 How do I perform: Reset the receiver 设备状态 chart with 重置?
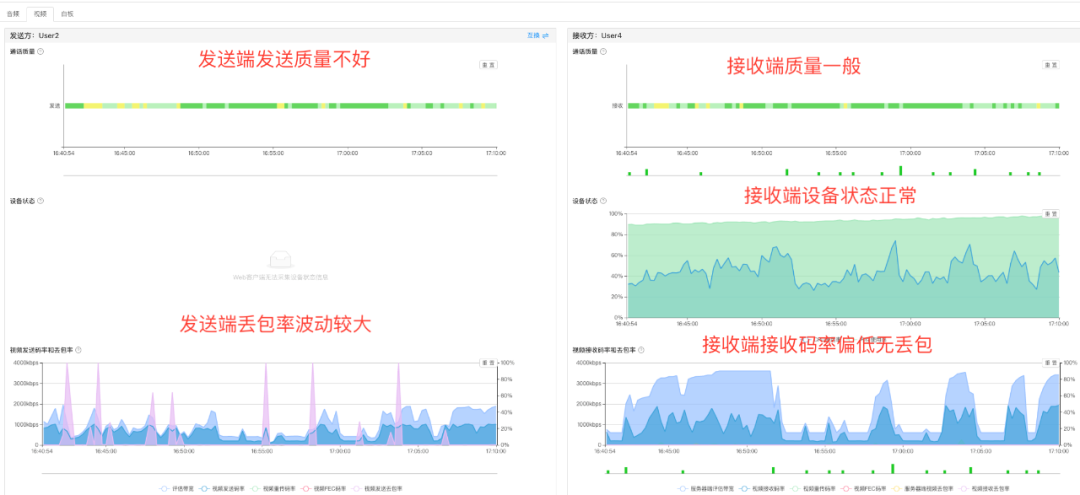click(1050, 214)
